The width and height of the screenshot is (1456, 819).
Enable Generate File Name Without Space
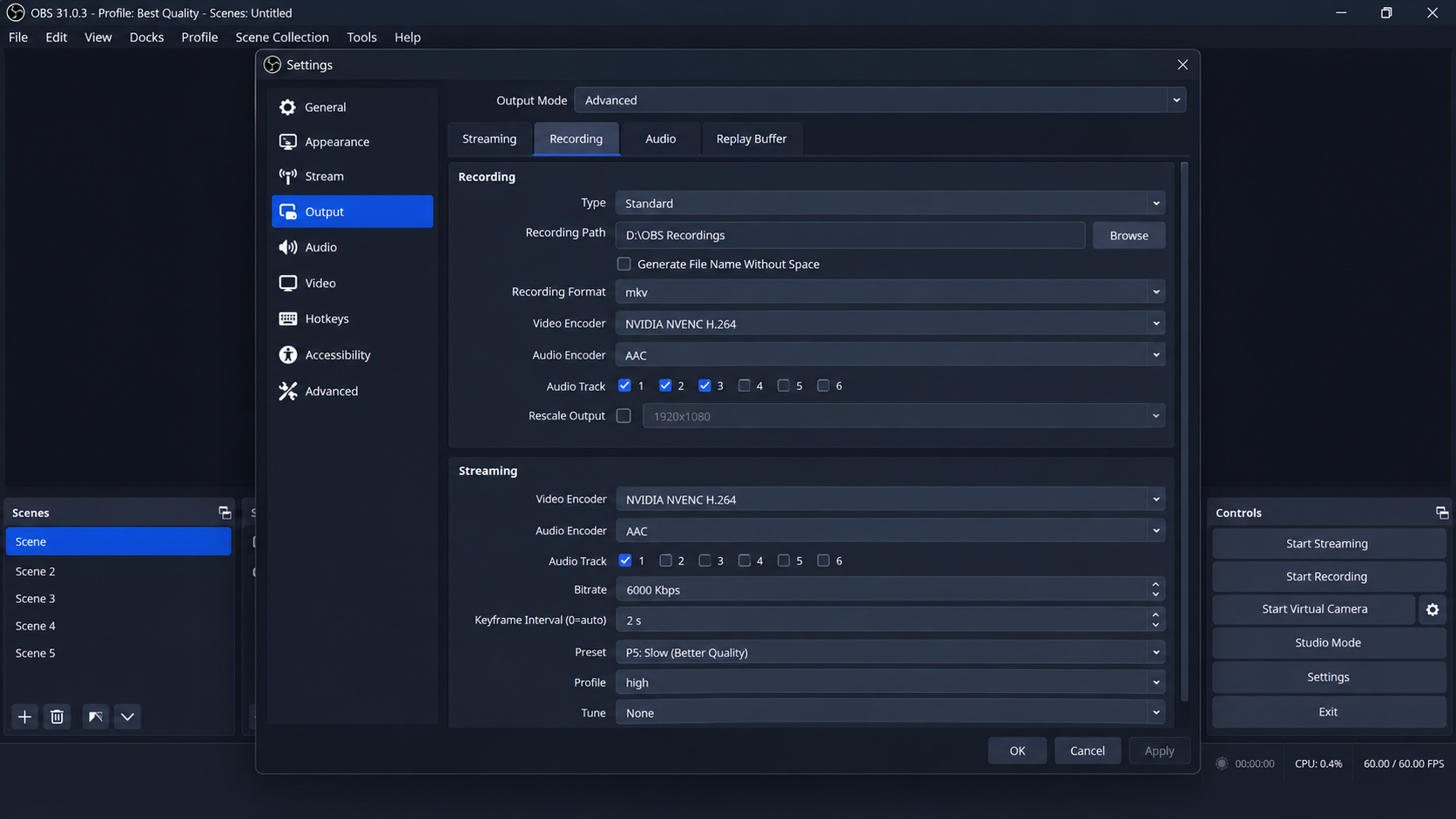(624, 264)
